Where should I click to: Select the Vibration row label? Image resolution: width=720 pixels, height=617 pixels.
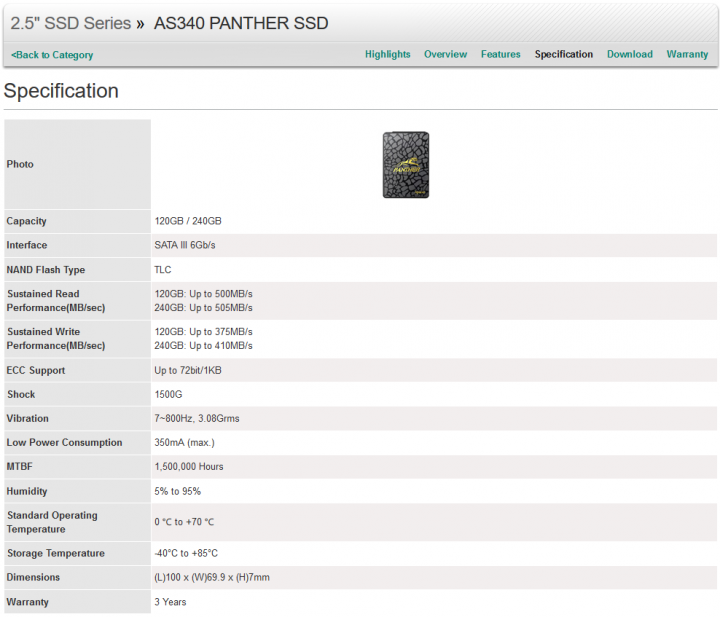click(28, 419)
